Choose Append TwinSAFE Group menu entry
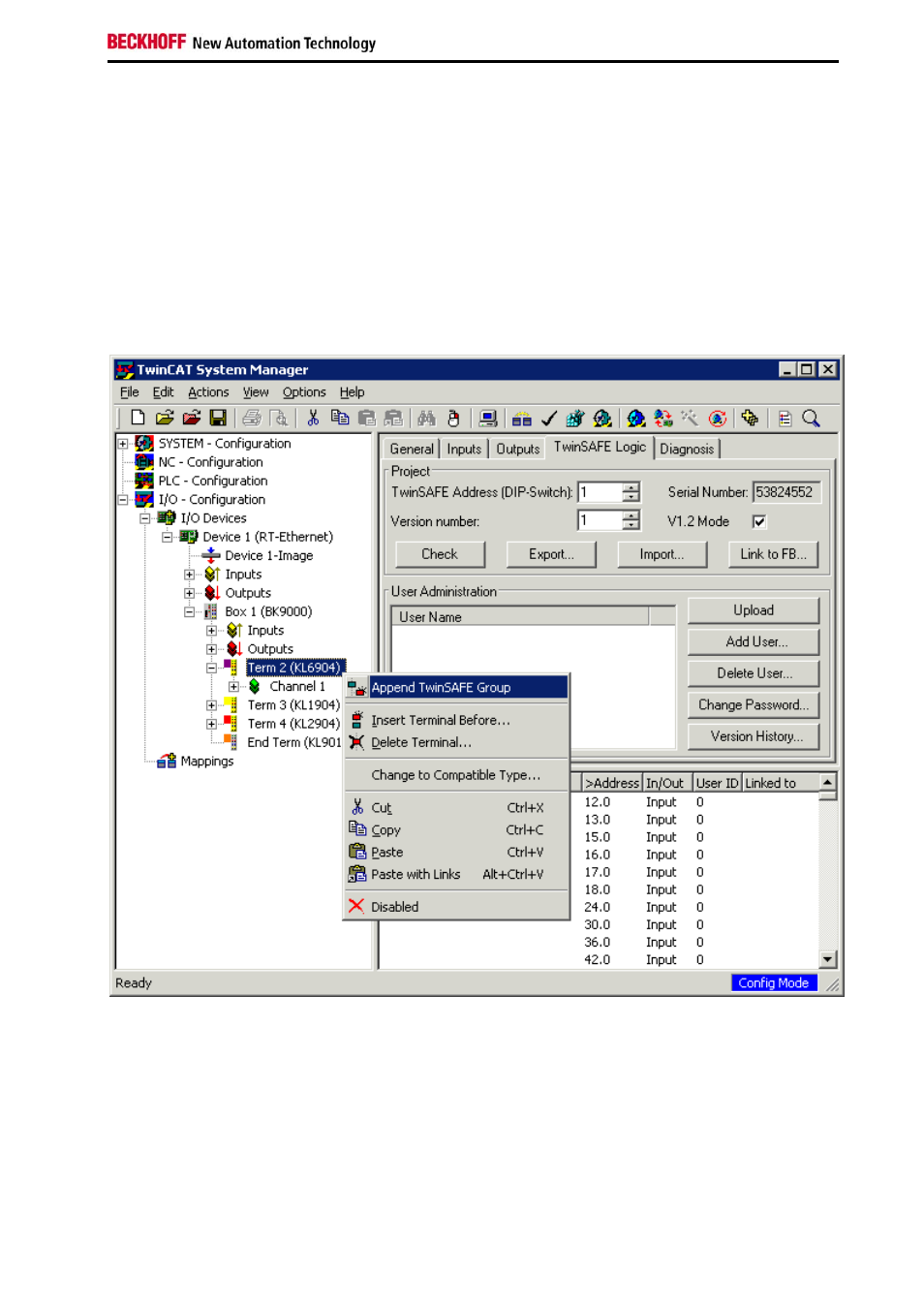924x1308 pixels. click(x=456, y=688)
